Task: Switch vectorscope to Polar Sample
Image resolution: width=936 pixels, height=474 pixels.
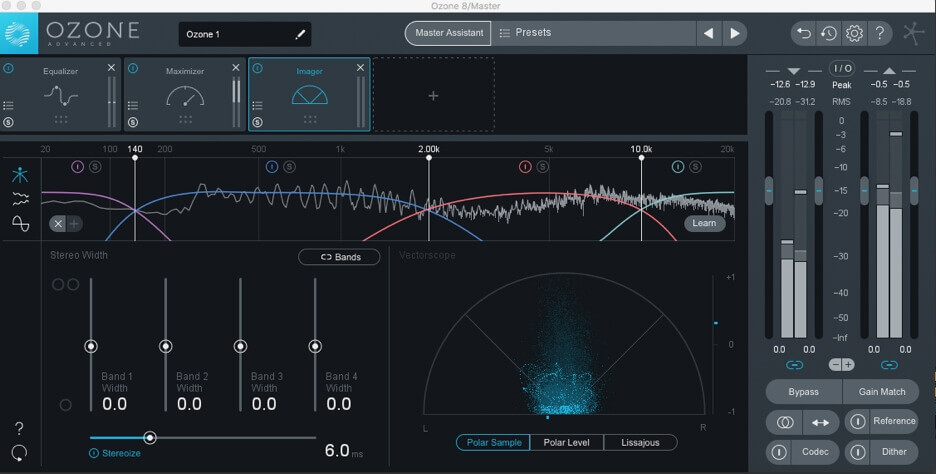Action: click(x=493, y=442)
